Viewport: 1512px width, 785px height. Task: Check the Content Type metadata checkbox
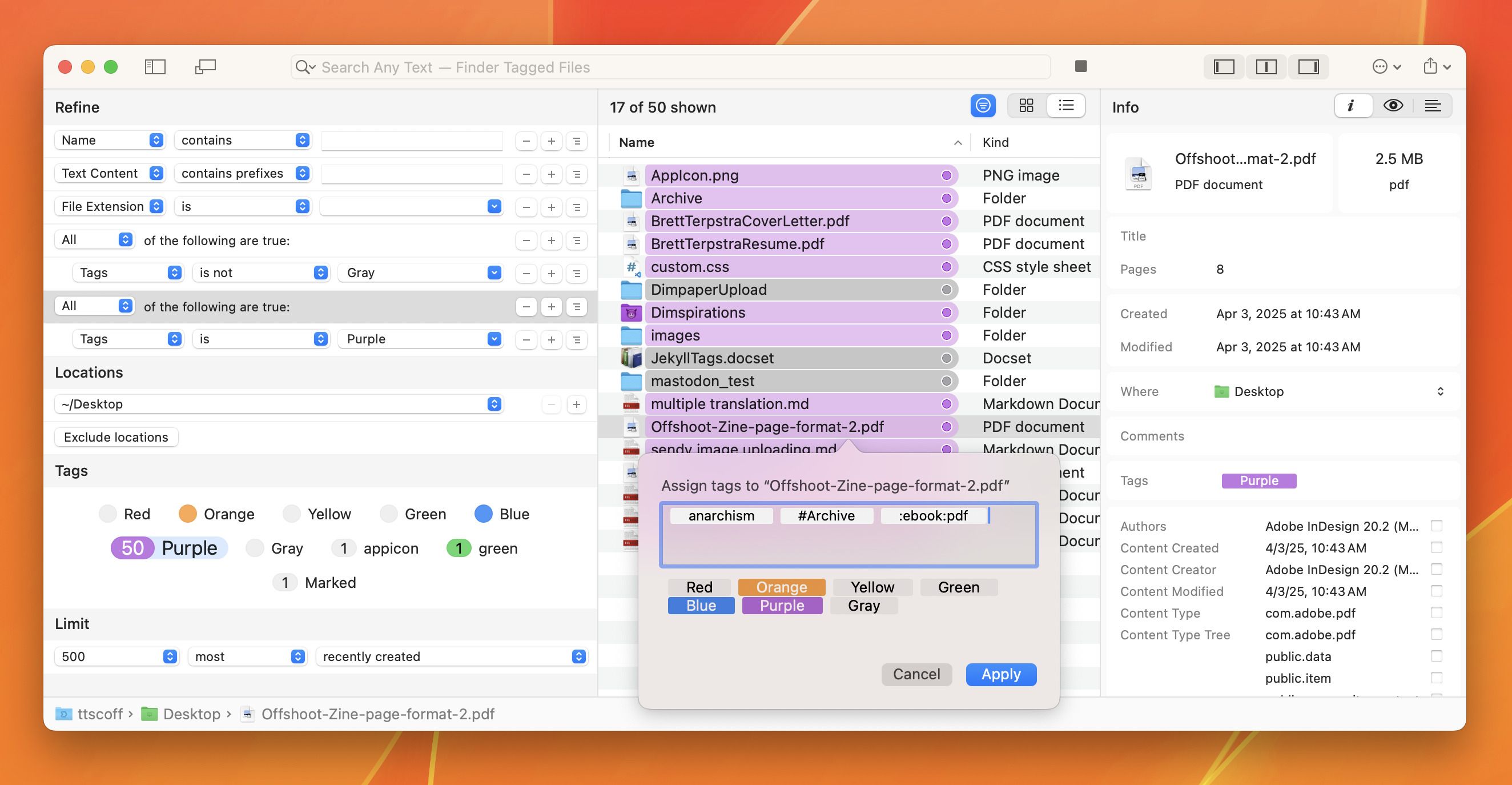(1436, 612)
